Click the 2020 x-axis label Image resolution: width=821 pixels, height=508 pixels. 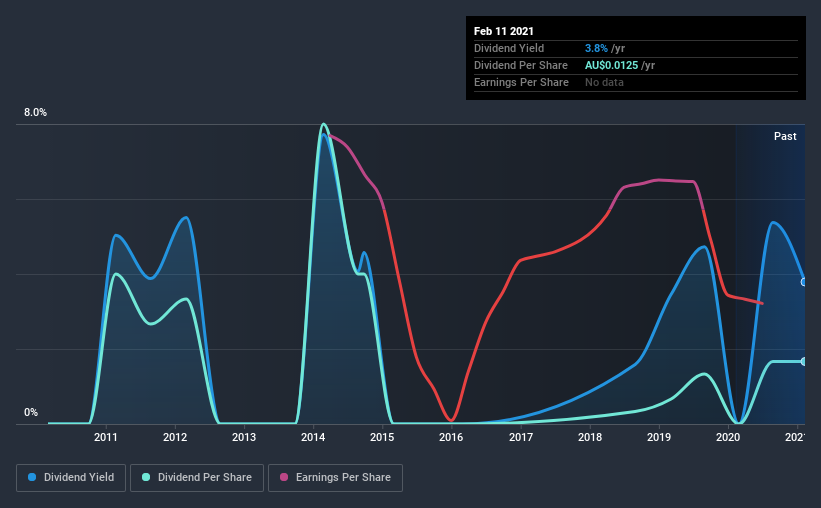(x=728, y=437)
